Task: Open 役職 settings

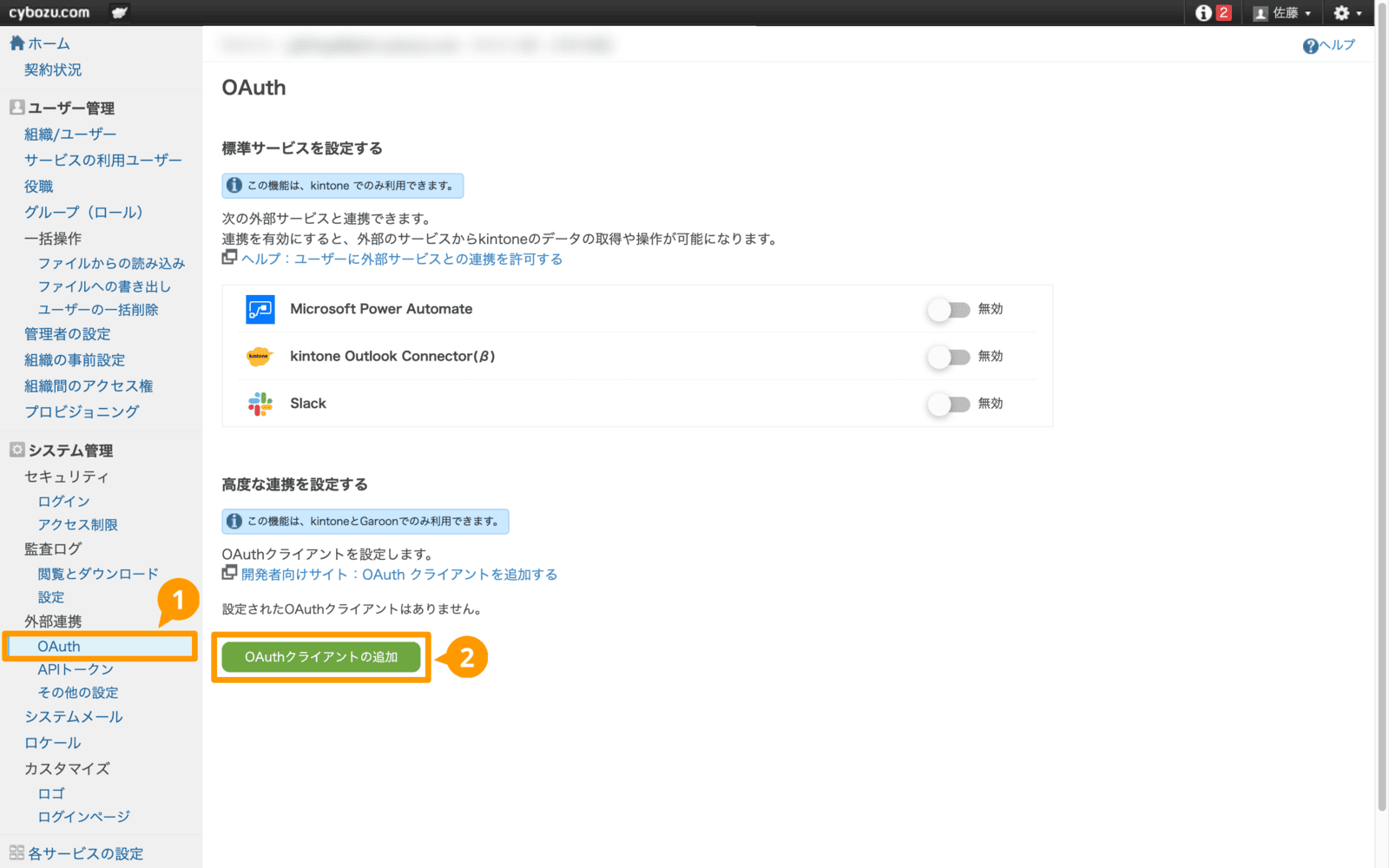Action: coord(39,186)
